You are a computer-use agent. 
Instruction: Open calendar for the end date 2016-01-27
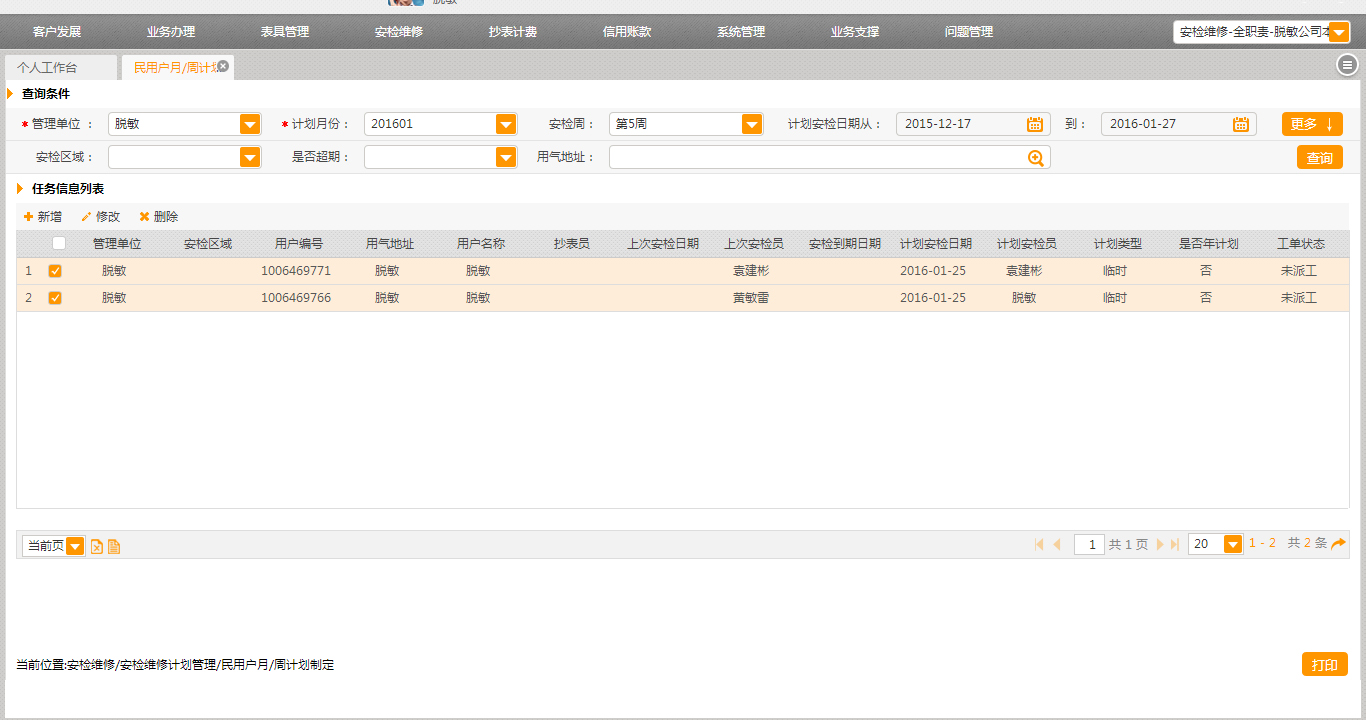(1240, 124)
